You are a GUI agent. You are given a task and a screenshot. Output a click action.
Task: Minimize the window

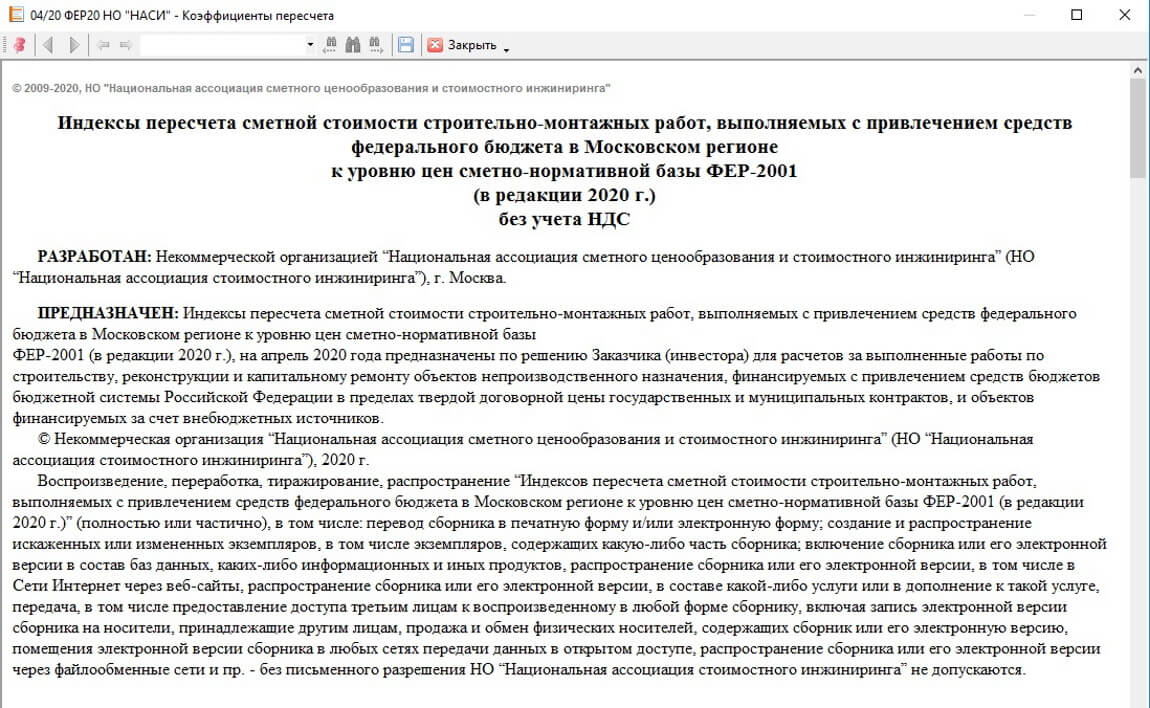click(x=1029, y=15)
